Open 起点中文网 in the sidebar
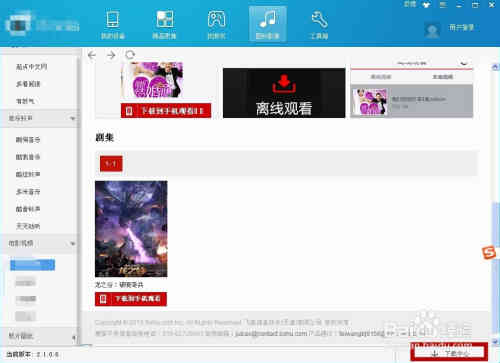The width and height of the screenshot is (500, 363). click(32, 67)
